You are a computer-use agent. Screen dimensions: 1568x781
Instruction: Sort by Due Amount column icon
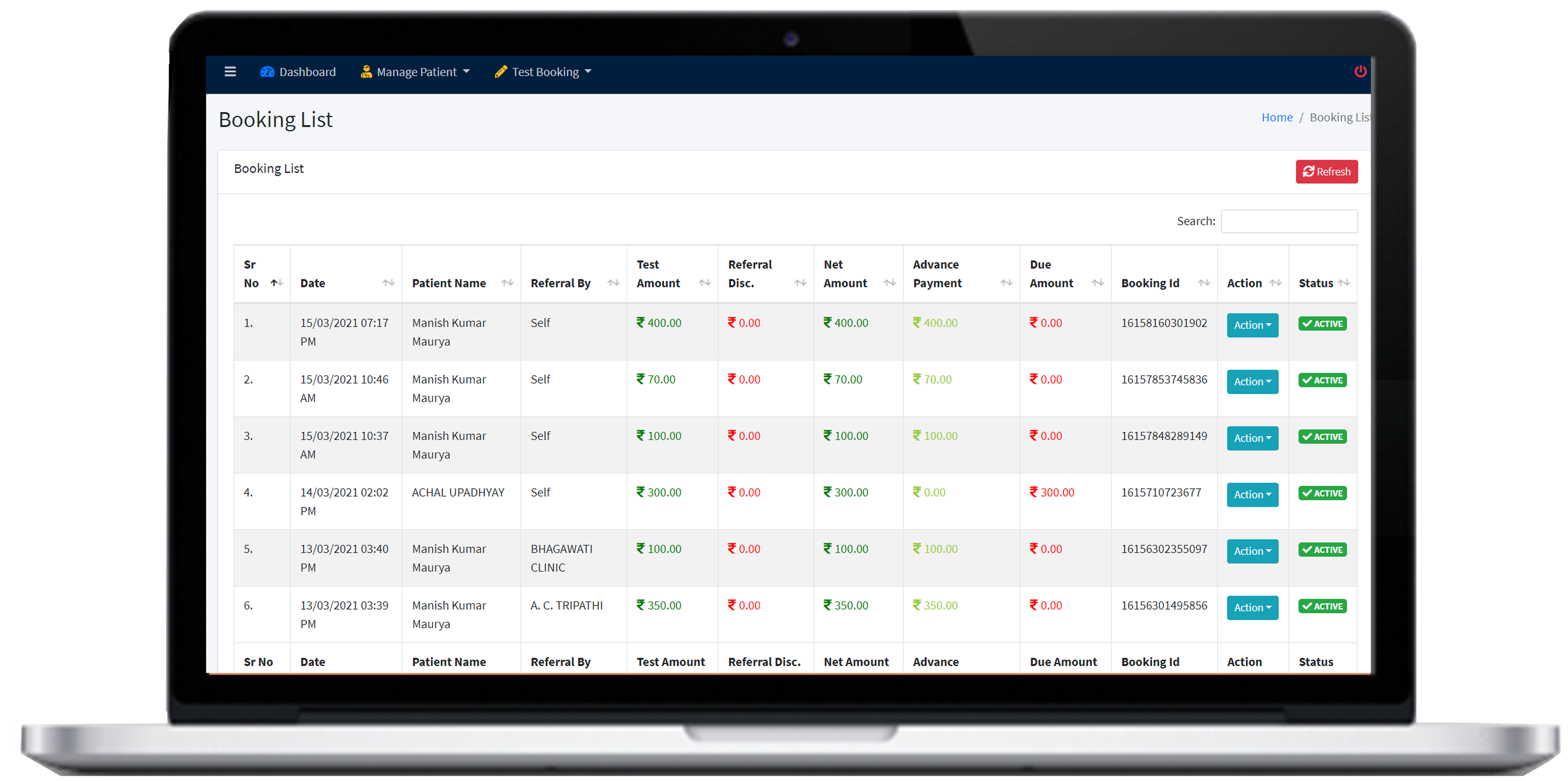1098,282
